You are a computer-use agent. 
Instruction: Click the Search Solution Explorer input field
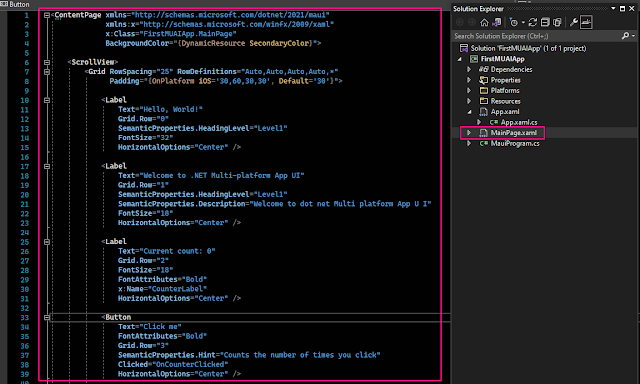pyautogui.click(x=537, y=36)
